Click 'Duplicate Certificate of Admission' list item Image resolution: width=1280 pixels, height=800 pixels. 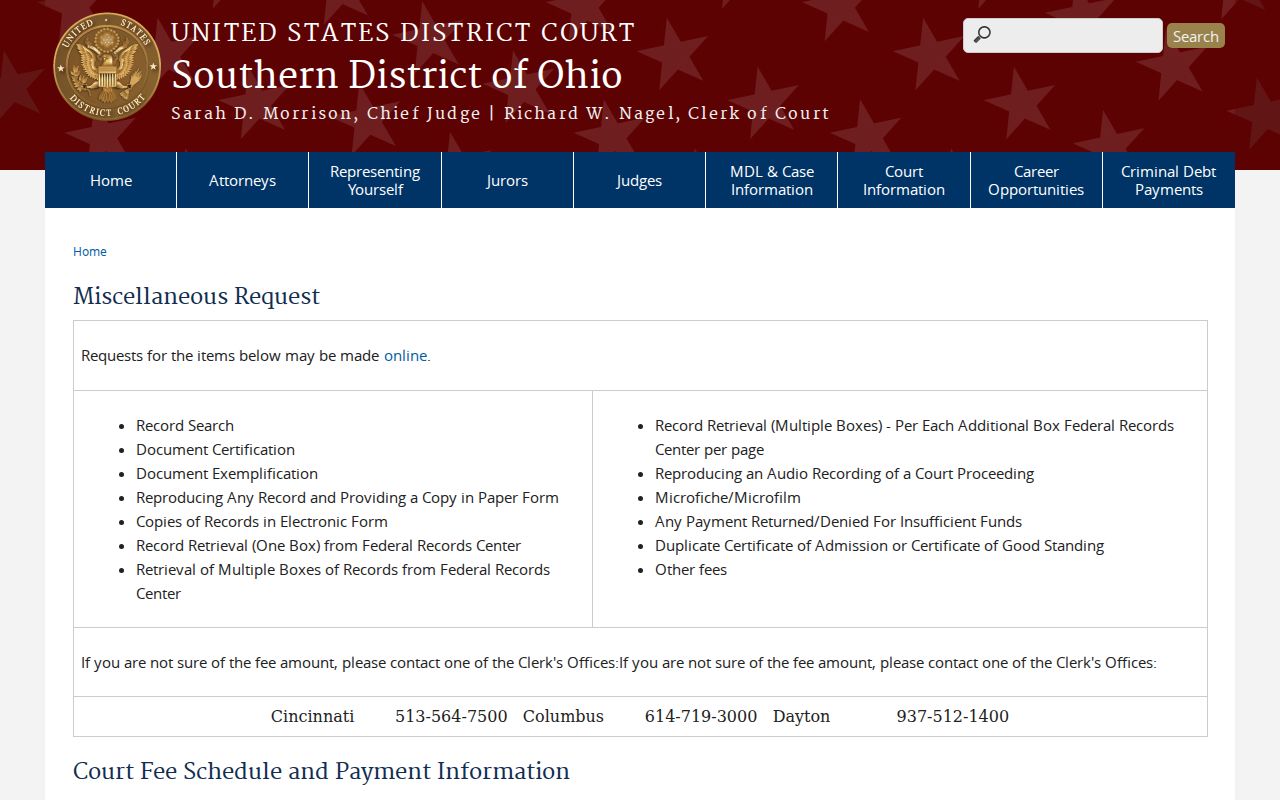point(879,545)
